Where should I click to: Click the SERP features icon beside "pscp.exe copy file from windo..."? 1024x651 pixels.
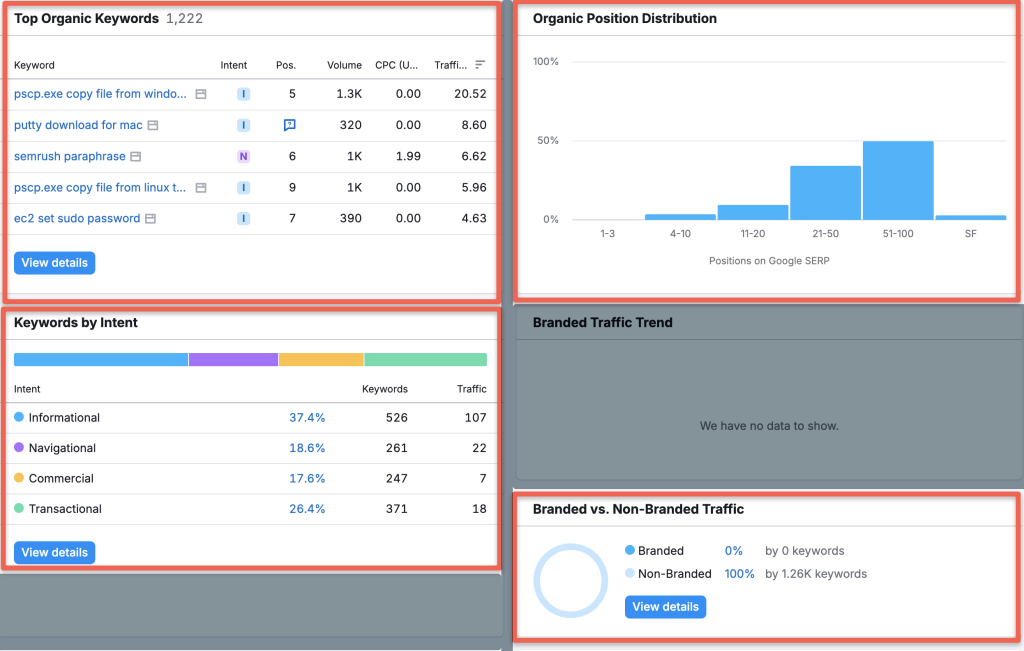click(x=203, y=94)
